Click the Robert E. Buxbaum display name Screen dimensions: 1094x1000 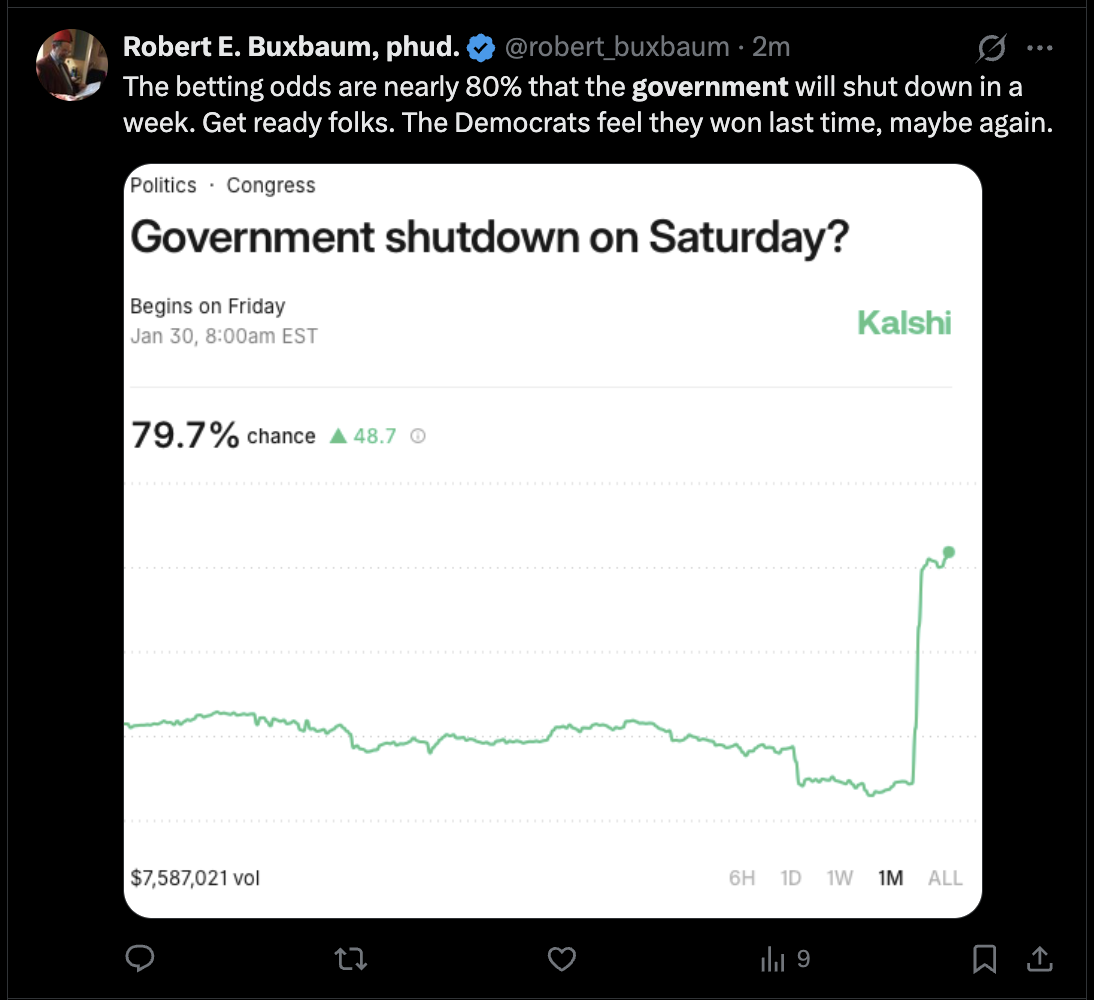click(x=291, y=46)
